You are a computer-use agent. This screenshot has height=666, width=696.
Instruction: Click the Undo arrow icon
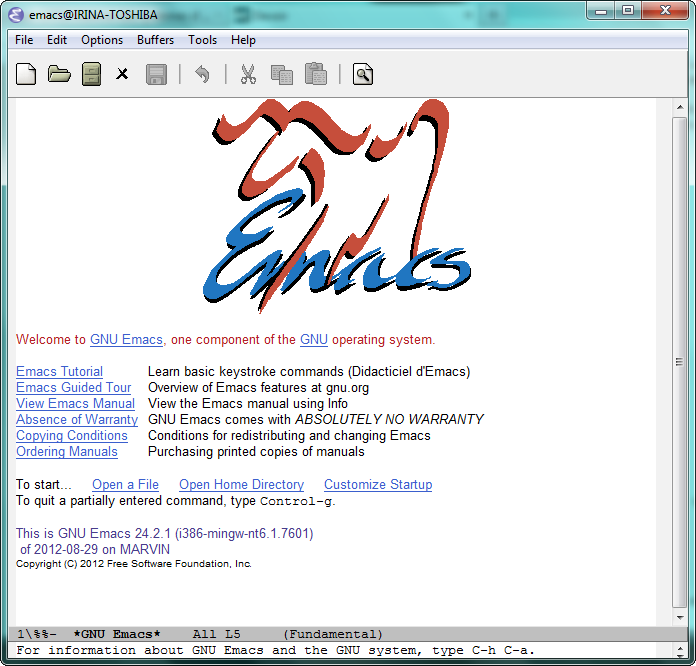coord(202,74)
